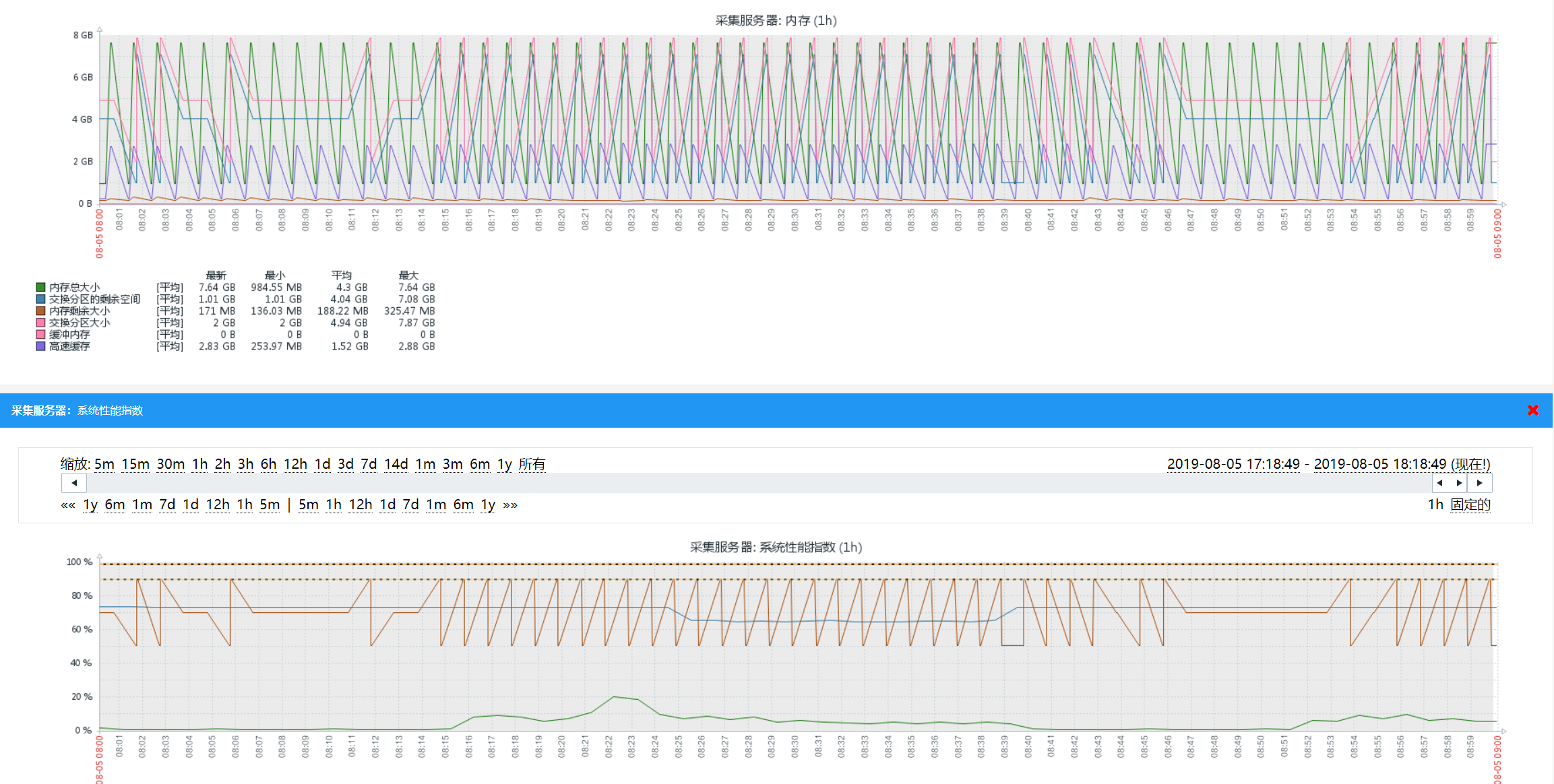The height and width of the screenshot is (784, 1554).
Task: Click the «« jump-back icon
Action: click(x=68, y=504)
